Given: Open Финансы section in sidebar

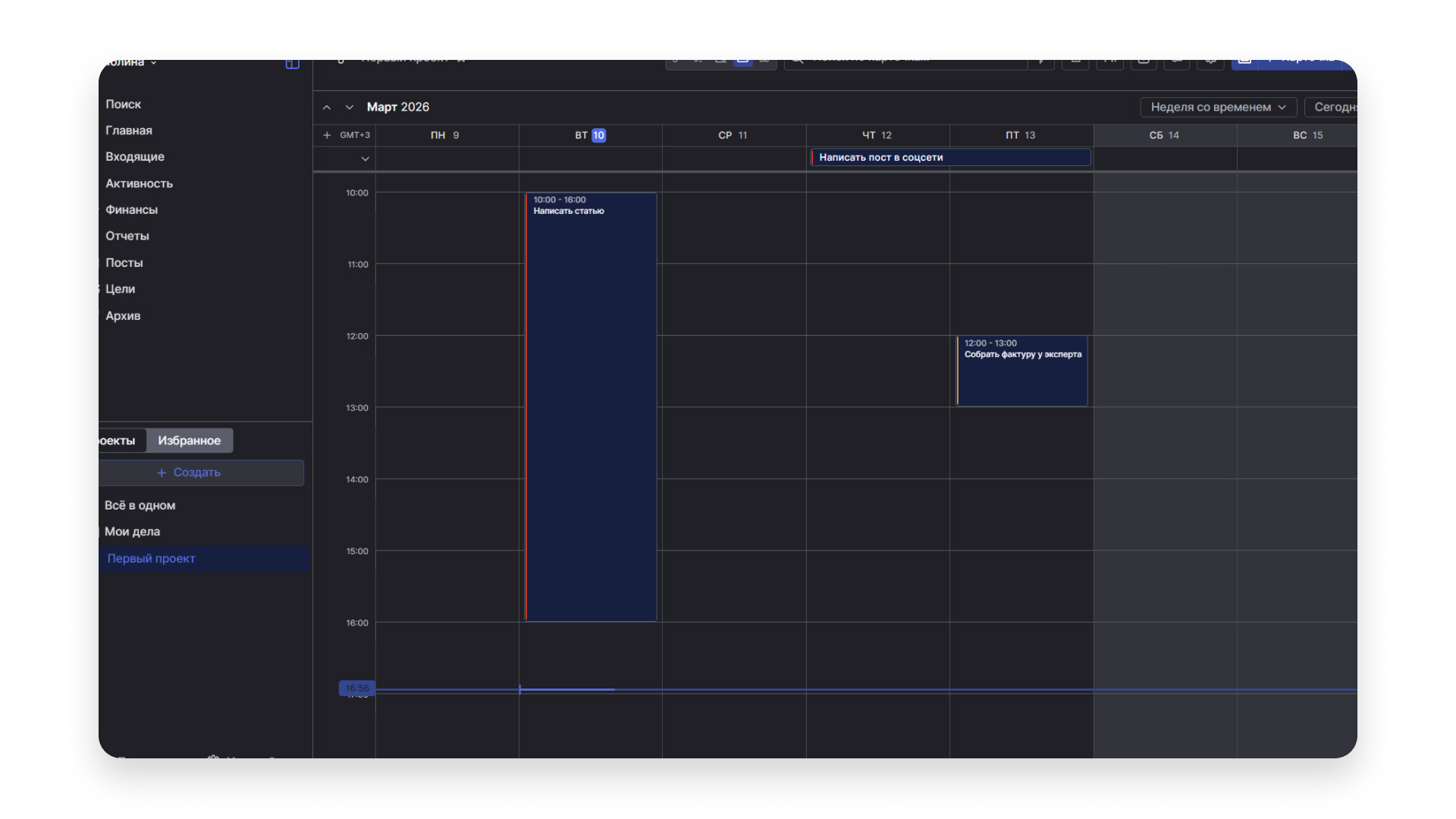Looking at the screenshot, I should coord(131,209).
